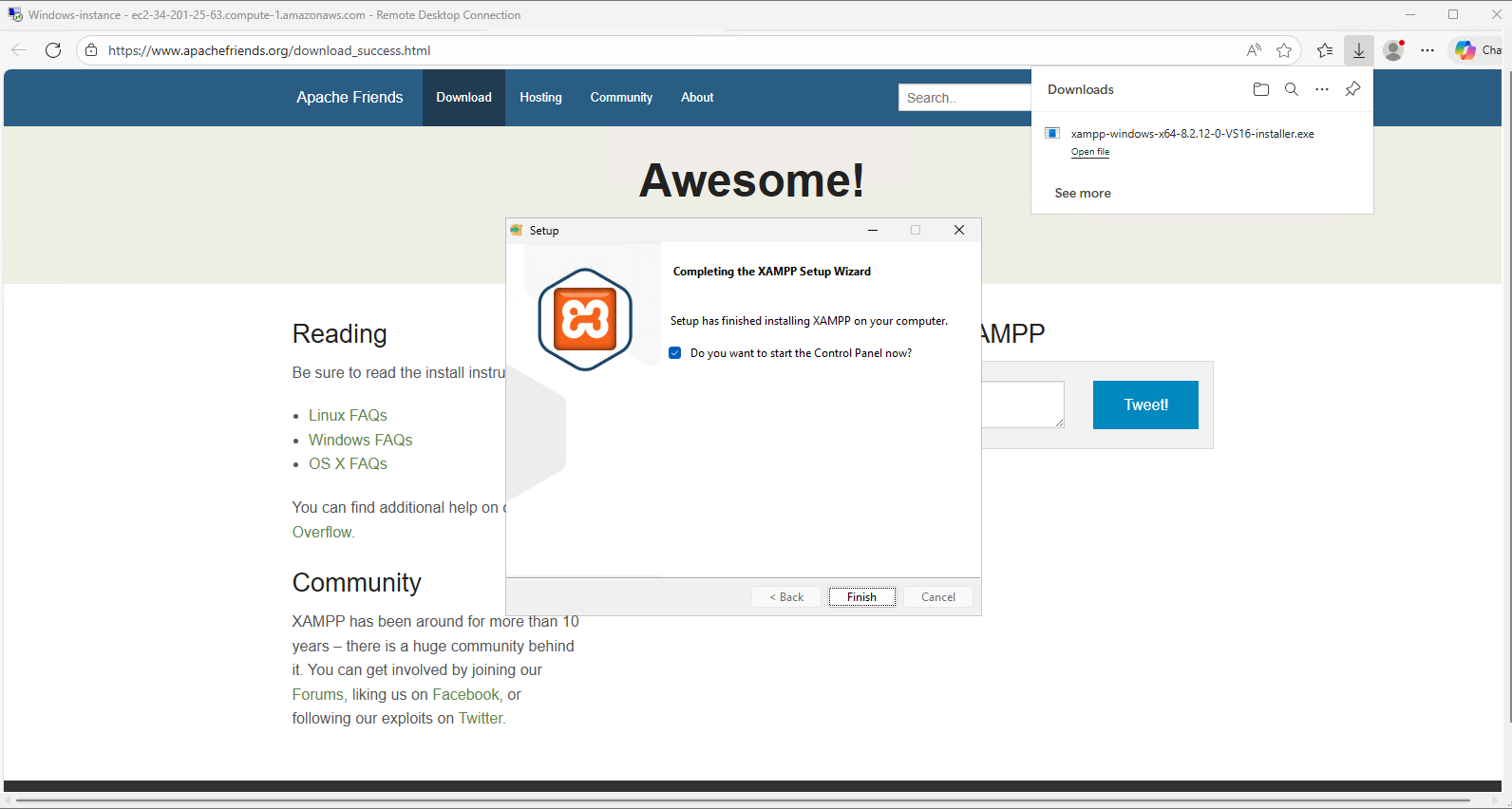Open the Facebook link

click(x=465, y=694)
